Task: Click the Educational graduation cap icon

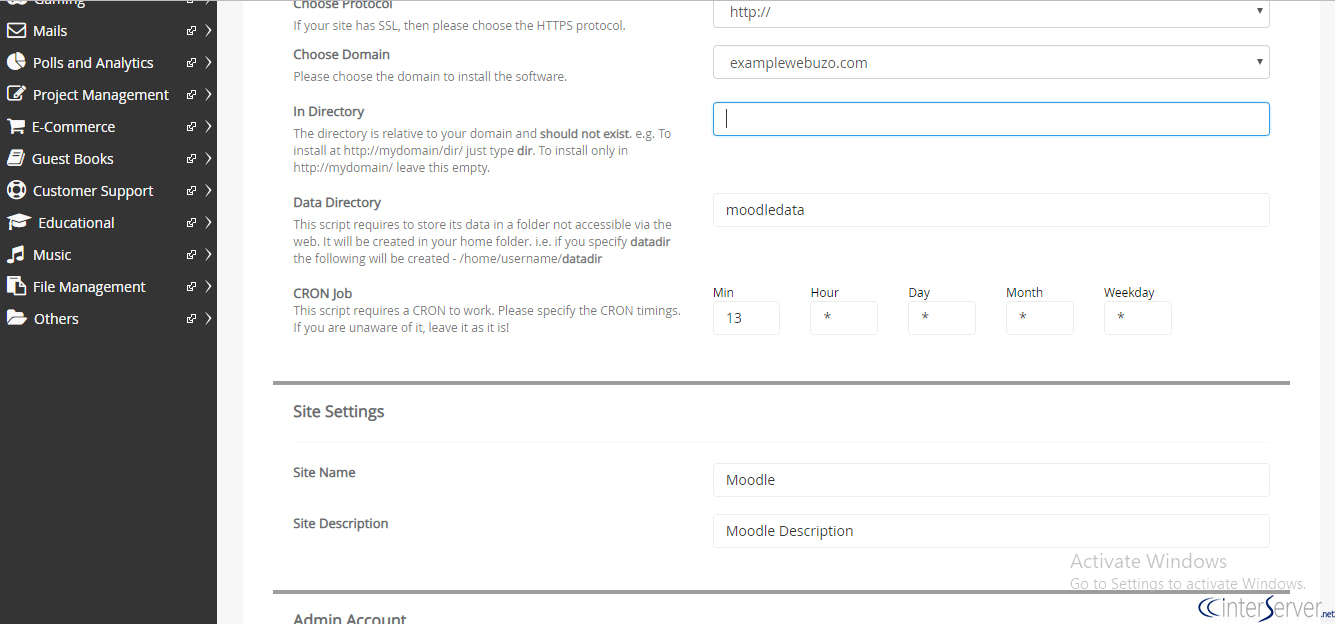Action: click(x=19, y=222)
